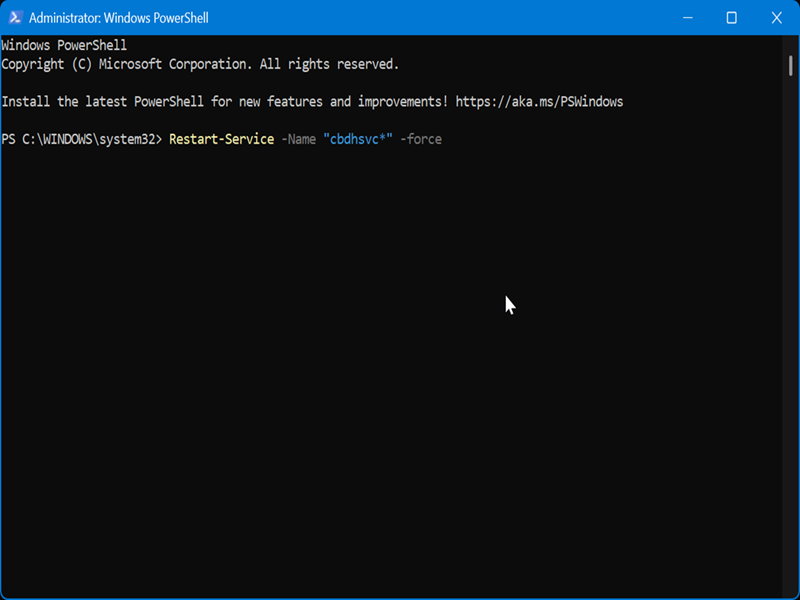Click the "cbdhsvc*" string argument
This screenshot has width=800, height=600.
pos(358,139)
